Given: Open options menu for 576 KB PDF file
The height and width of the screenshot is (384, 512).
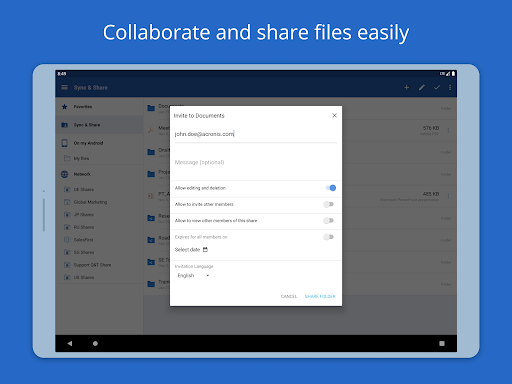Looking at the screenshot, I should 448,130.
